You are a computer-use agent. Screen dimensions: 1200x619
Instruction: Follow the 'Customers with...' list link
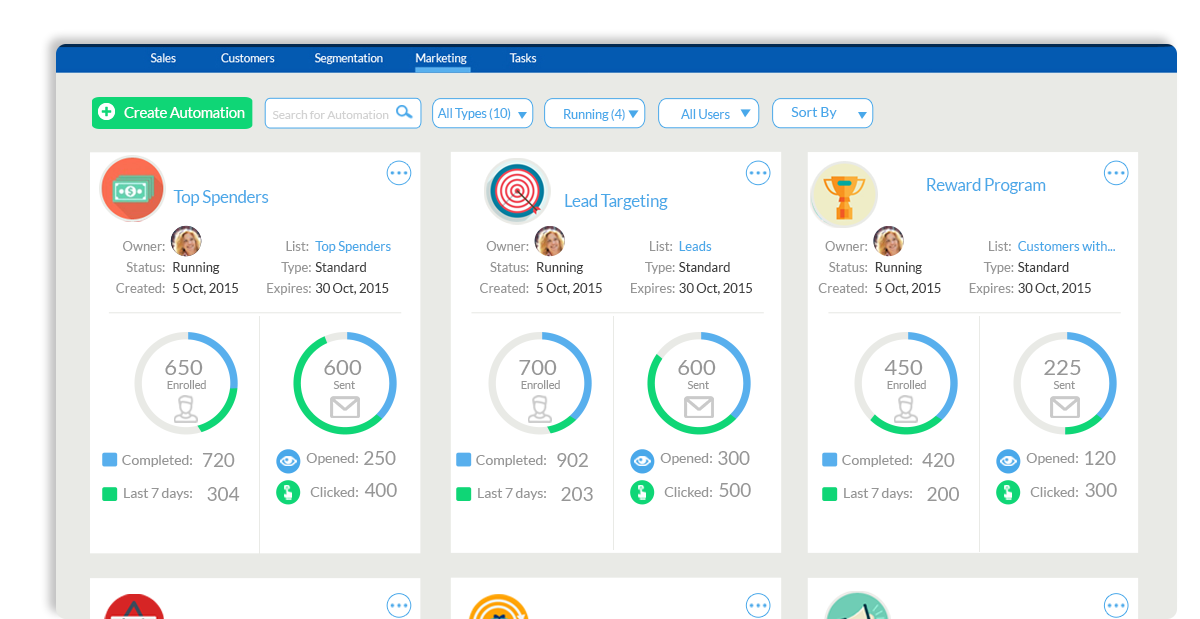tap(1066, 246)
